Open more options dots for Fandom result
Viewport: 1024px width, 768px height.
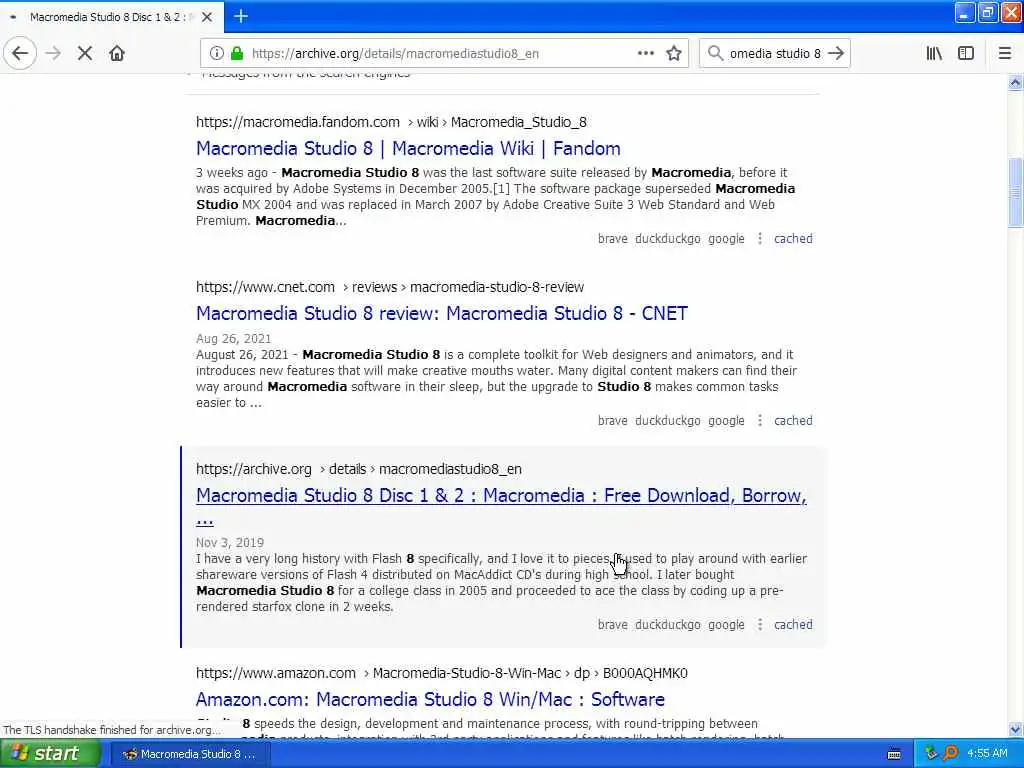click(x=760, y=239)
